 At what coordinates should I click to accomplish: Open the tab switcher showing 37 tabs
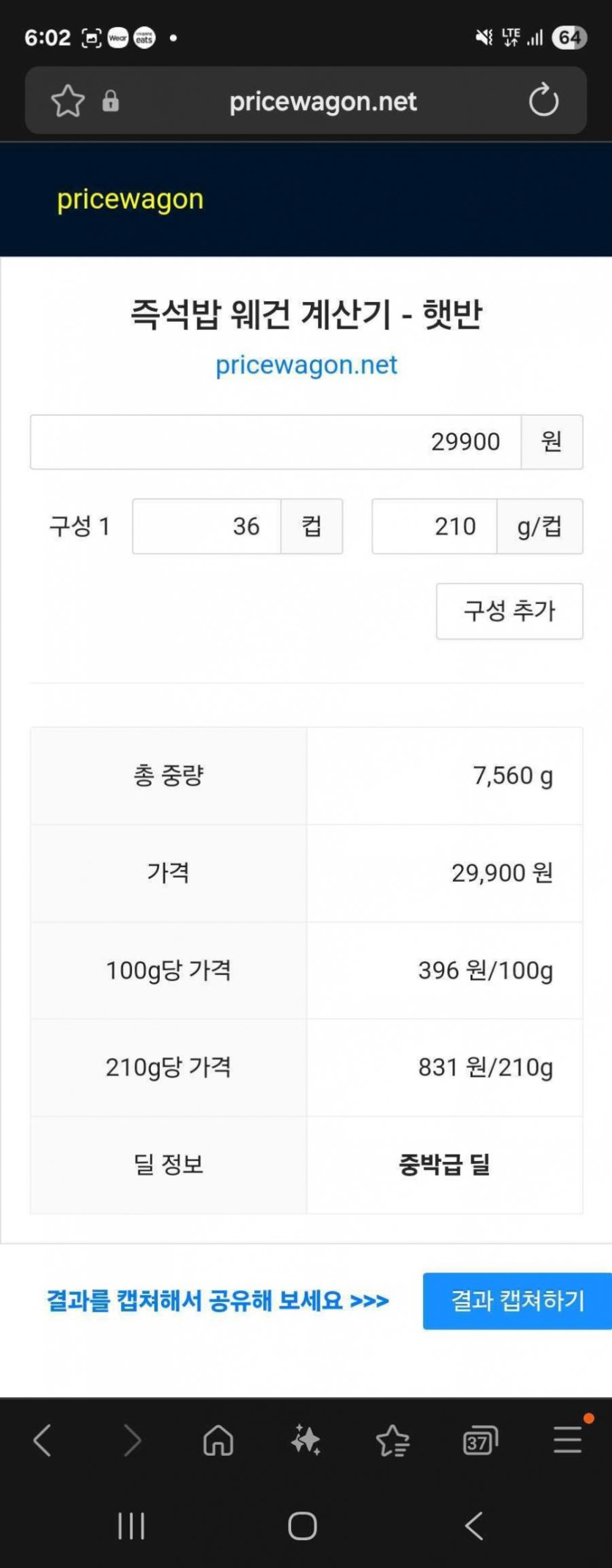(480, 1441)
